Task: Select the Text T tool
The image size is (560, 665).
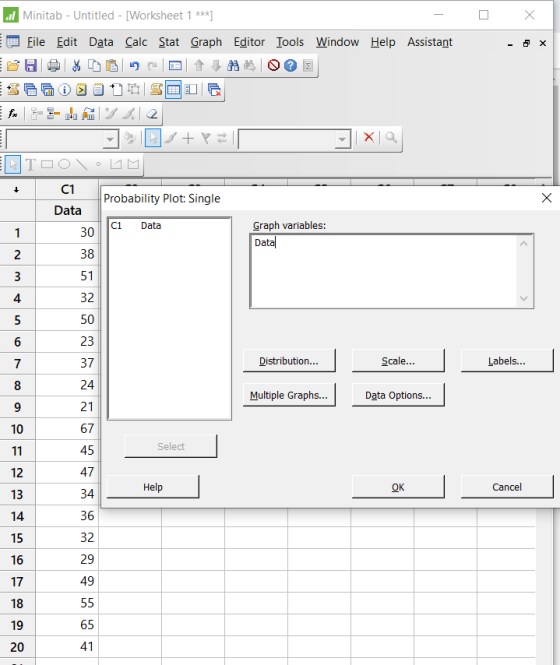Action: [x=30, y=165]
